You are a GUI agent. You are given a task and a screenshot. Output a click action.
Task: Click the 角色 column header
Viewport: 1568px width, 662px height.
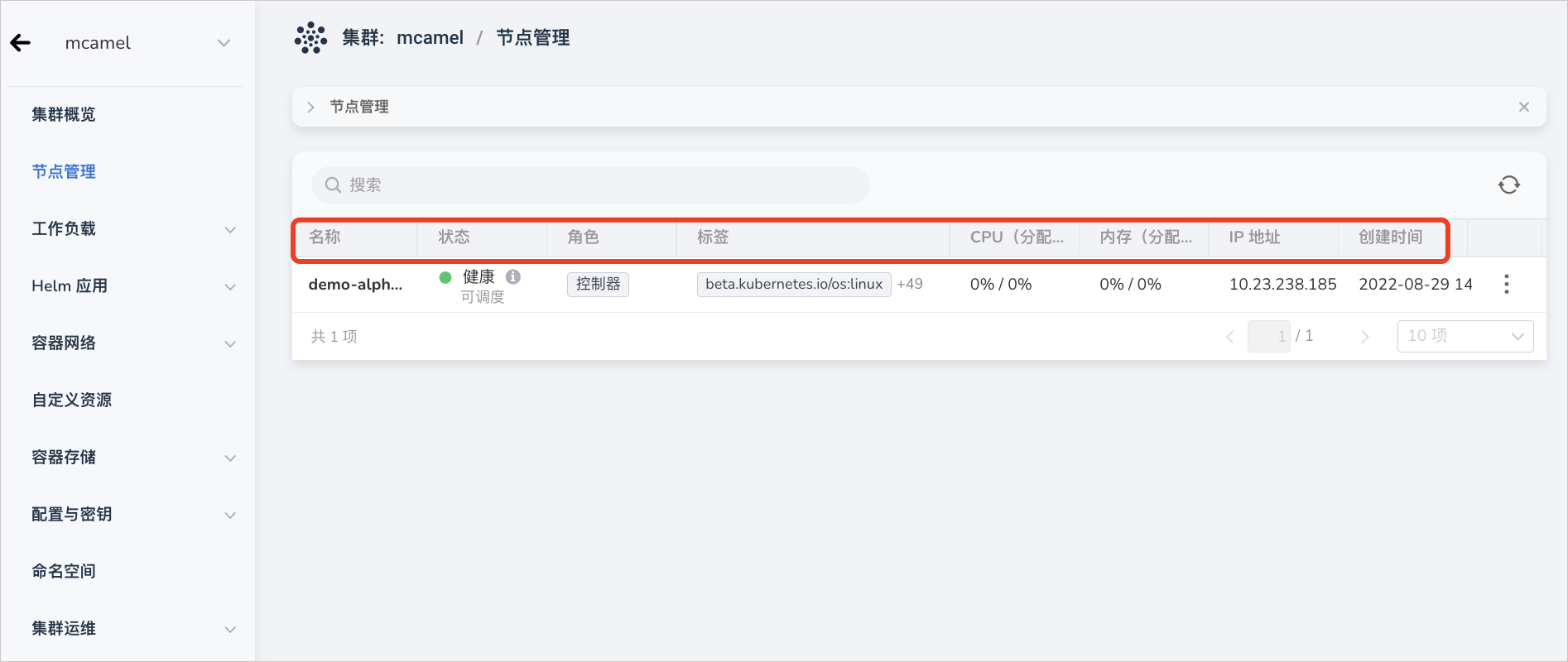coord(583,237)
